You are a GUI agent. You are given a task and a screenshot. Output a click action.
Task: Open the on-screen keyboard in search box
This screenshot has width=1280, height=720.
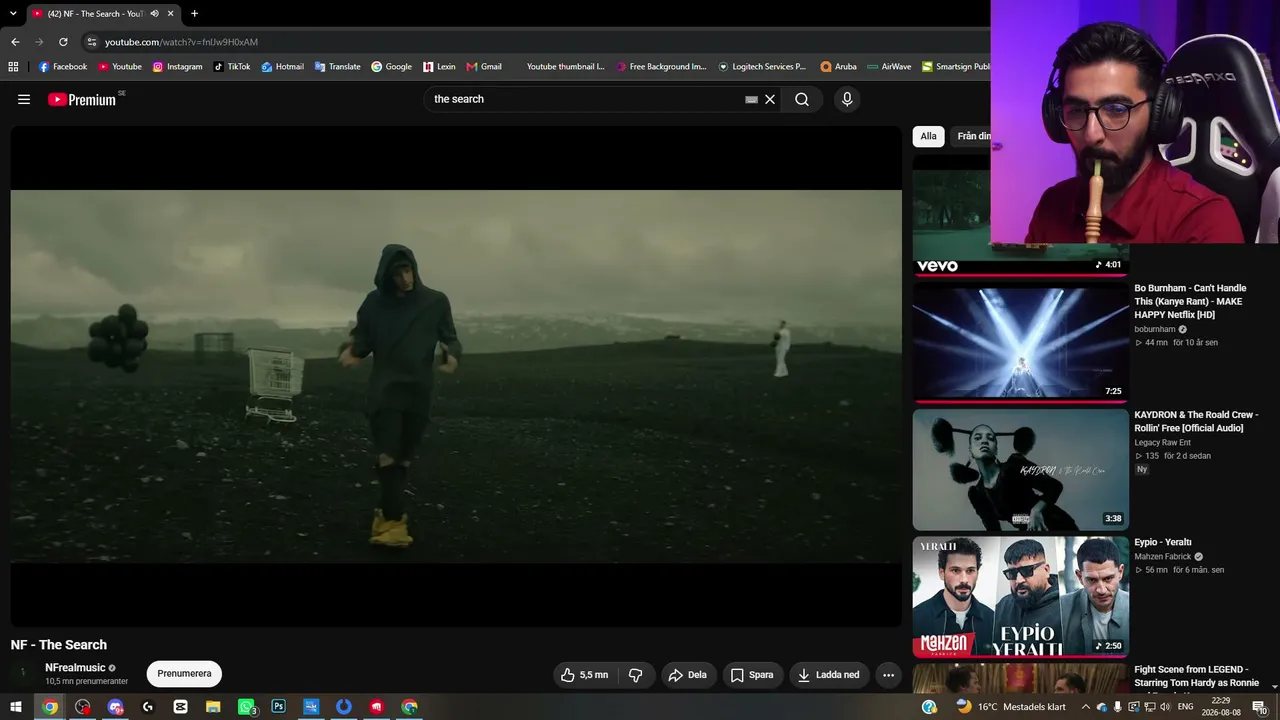coord(751,99)
